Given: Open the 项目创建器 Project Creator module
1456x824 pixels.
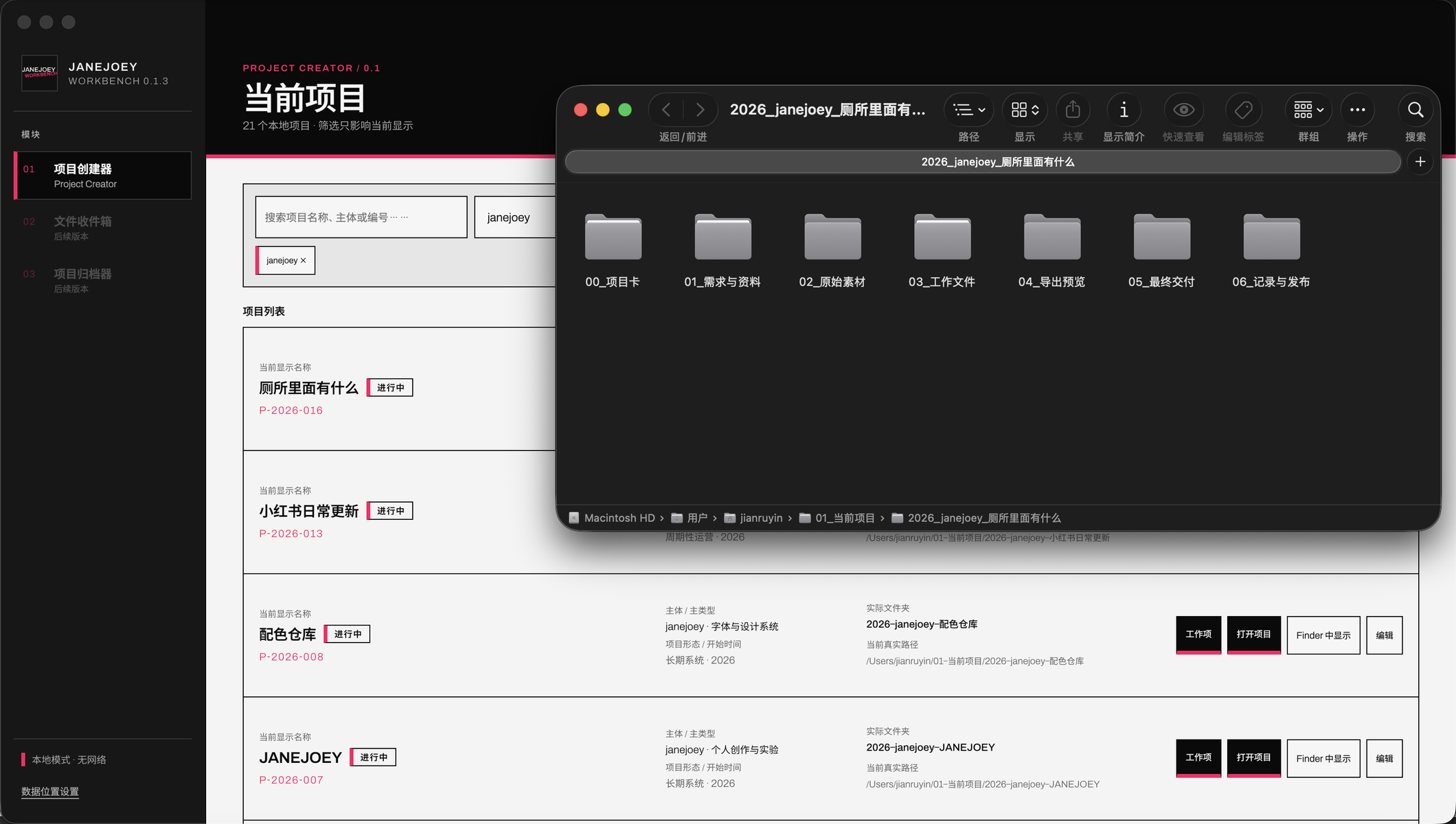Looking at the screenshot, I should coord(103,176).
